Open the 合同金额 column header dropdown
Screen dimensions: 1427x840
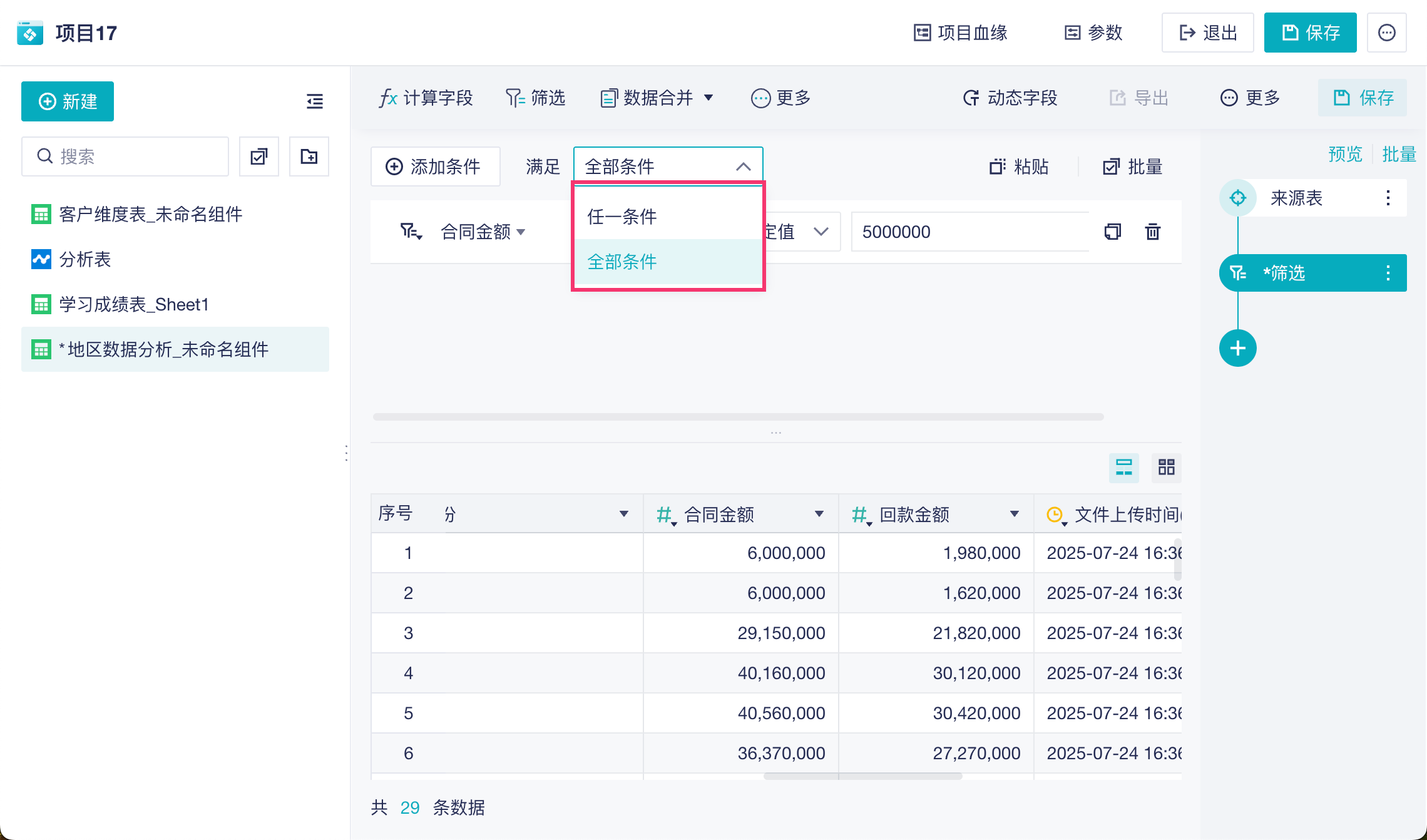tap(819, 514)
